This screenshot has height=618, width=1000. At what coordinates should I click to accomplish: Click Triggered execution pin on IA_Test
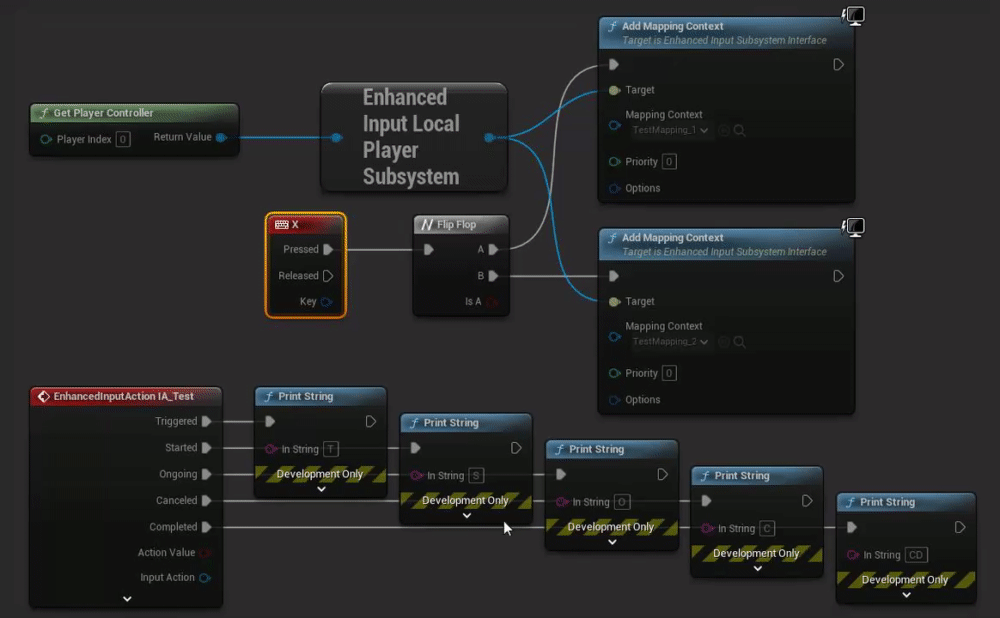tap(206, 422)
